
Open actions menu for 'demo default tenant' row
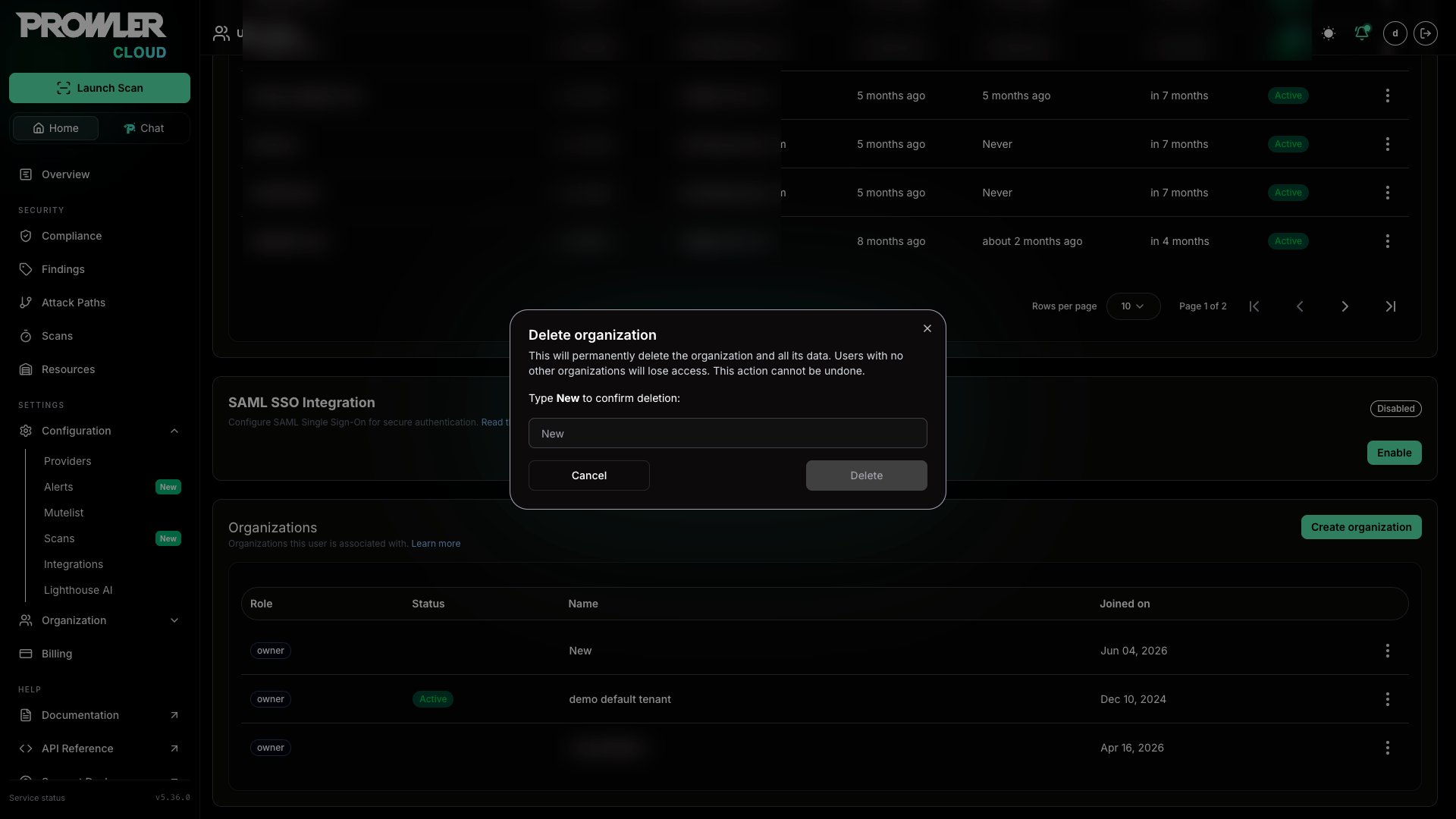[x=1387, y=699]
